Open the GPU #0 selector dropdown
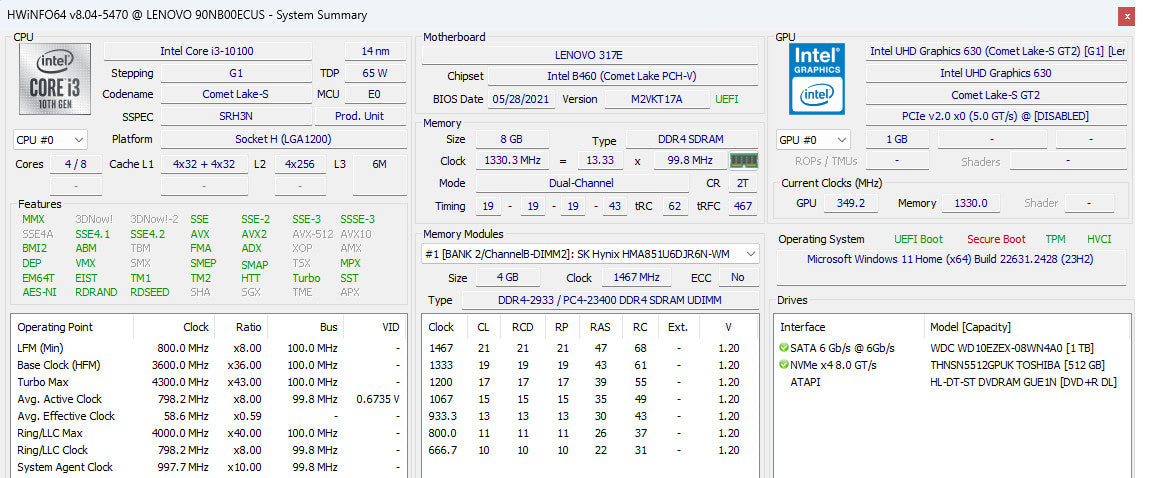The height and width of the screenshot is (478, 1152). pyautogui.click(x=813, y=140)
